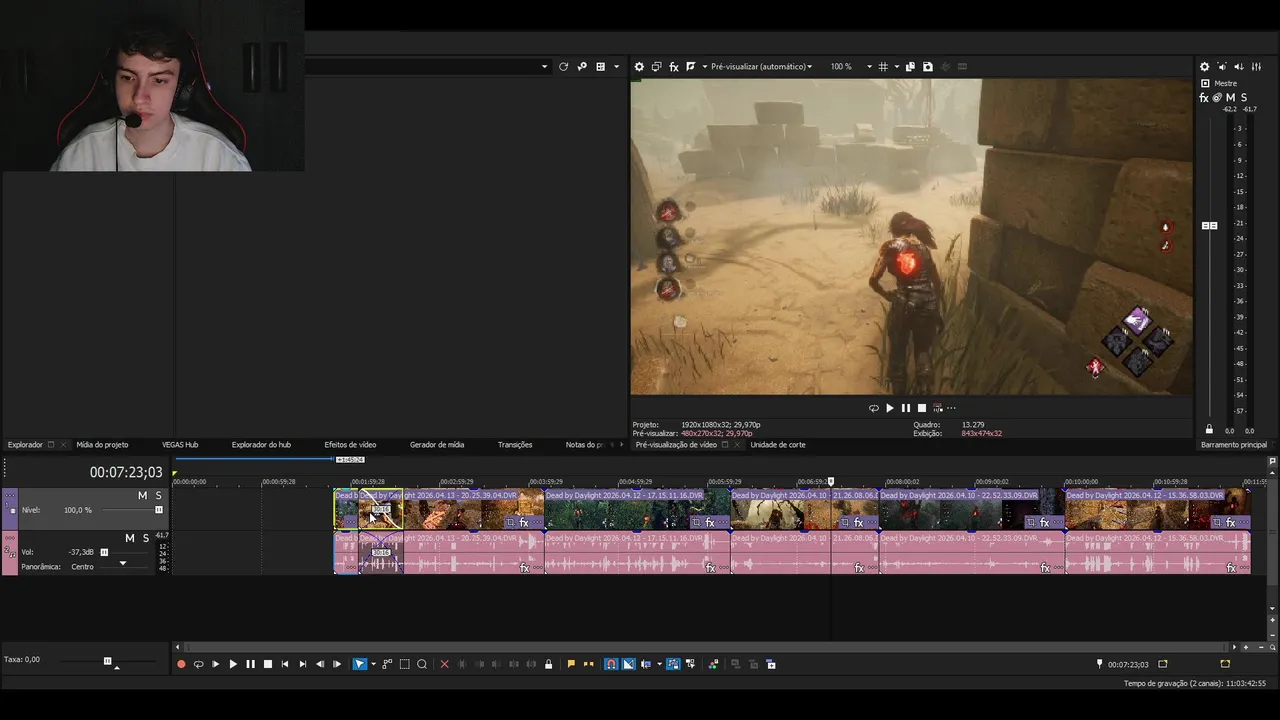
Task: Open the Explorador do hub tab
Action: click(x=261, y=445)
